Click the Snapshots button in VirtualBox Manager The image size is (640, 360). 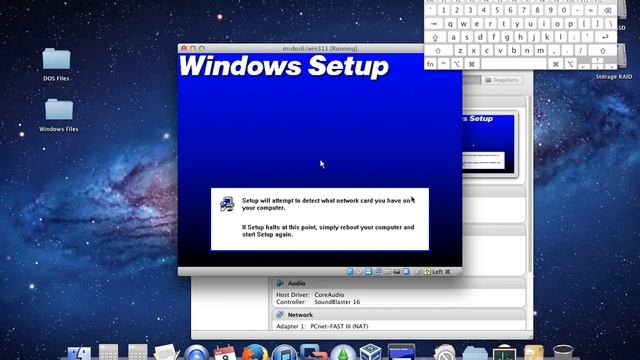coord(502,80)
